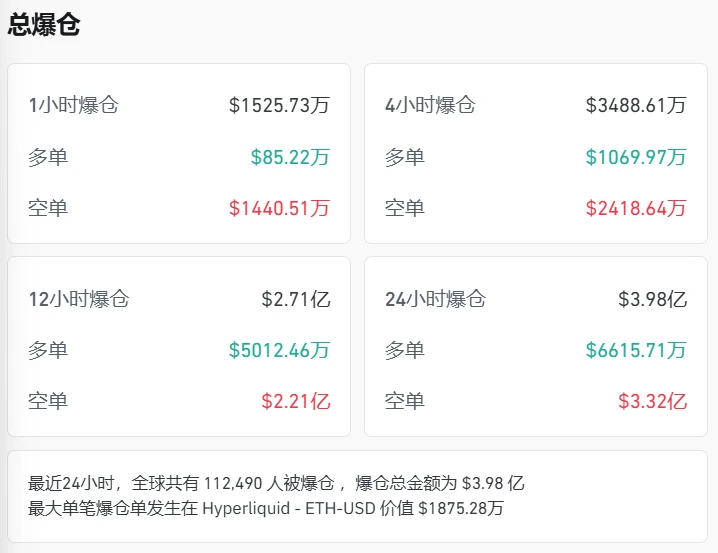Click the green $85.22万 long liquidation value
718x553 pixels.
pyautogui.click(x=290, y=157)
